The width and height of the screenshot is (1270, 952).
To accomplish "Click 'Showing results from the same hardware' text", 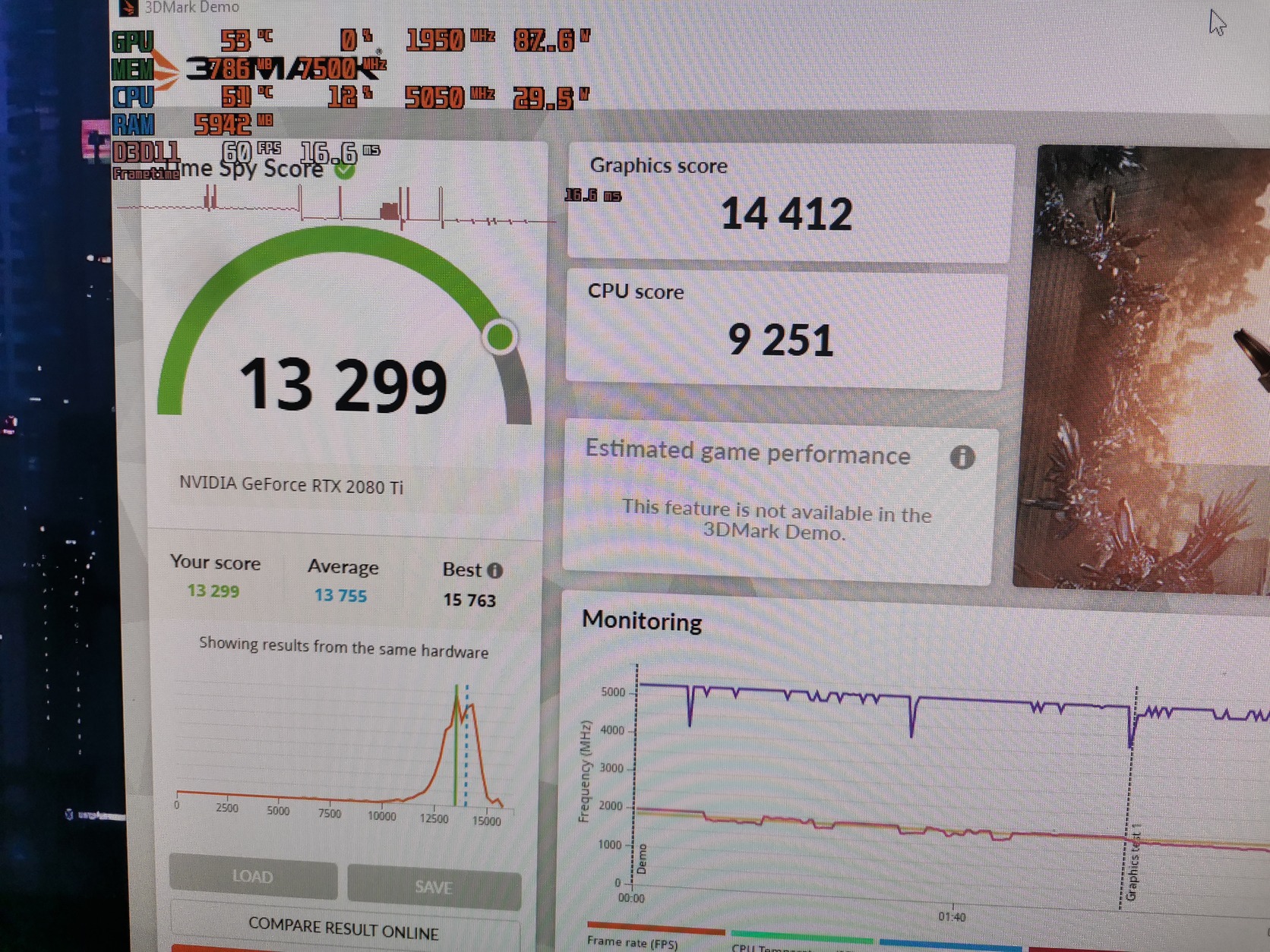I will [x=343, y=648].
